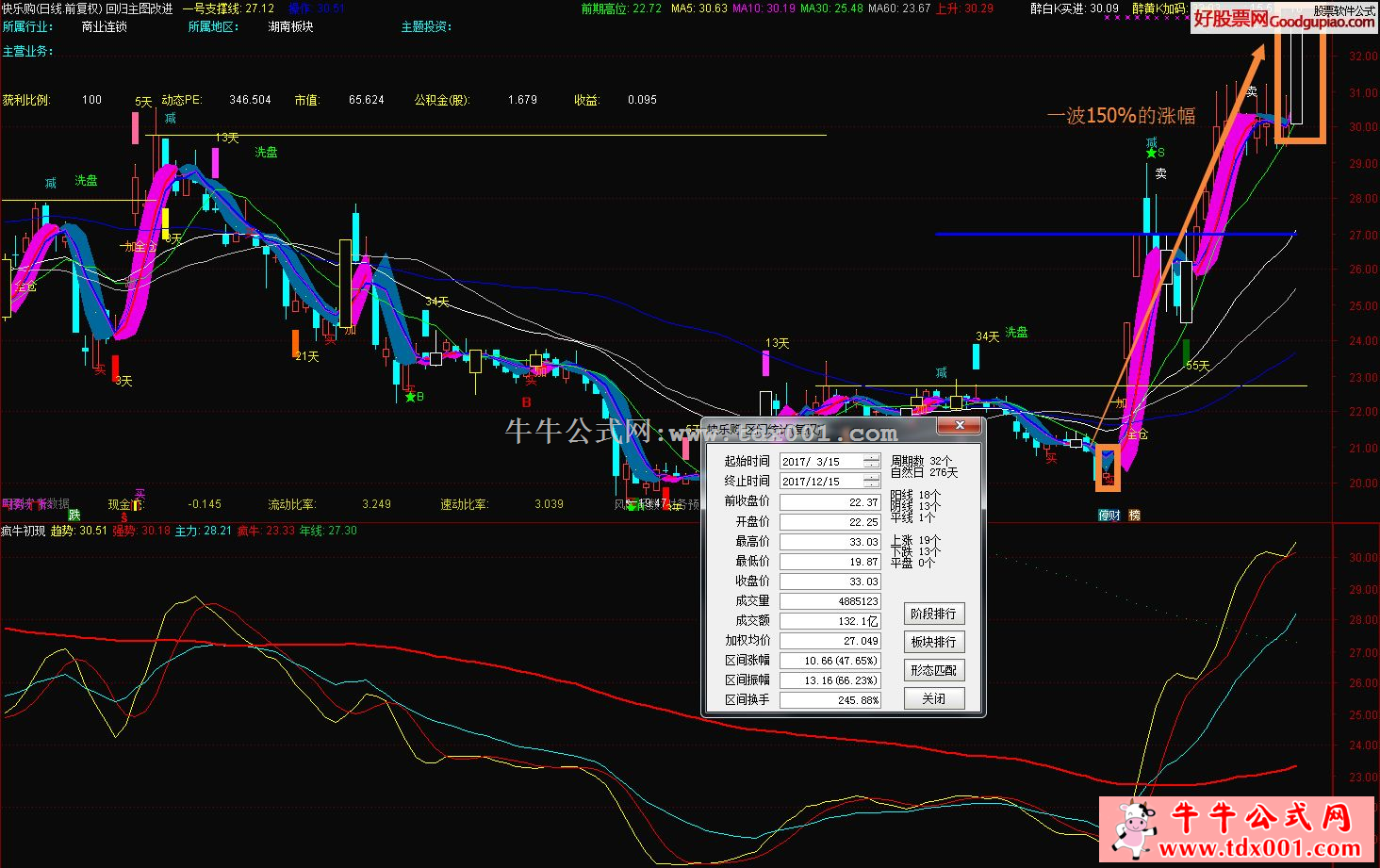Click the 流动比率 value 3.249
Image resolution: width=1380 pixels, height=868 pixels.
pyautogui.click(x=376, y=504)
